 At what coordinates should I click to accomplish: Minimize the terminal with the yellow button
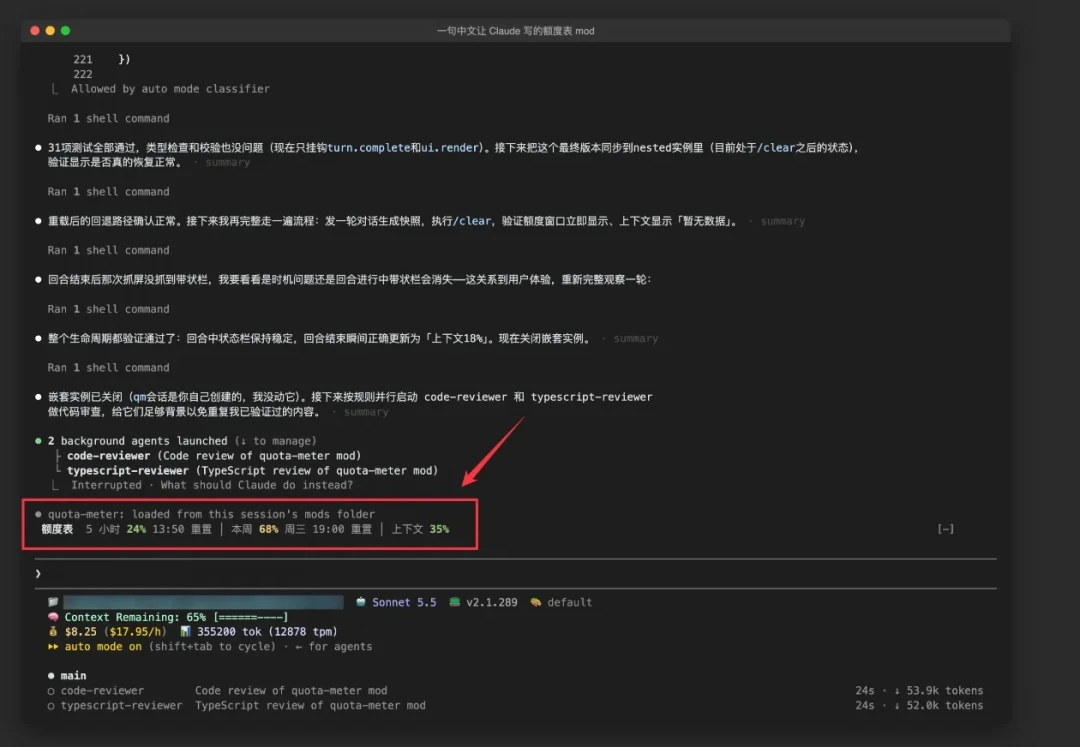50,30
